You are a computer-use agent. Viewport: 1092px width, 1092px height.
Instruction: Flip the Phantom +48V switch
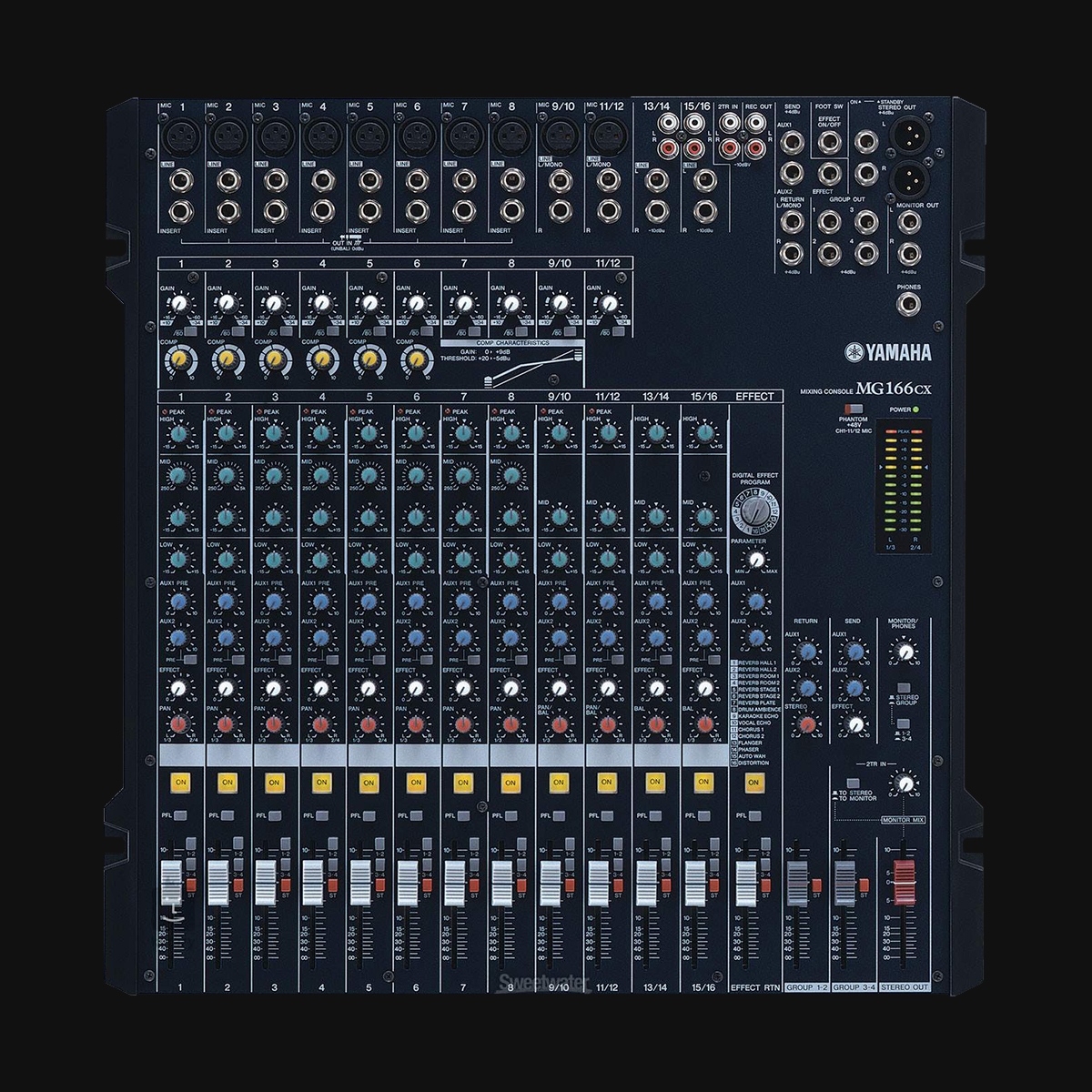click(853, 409)
